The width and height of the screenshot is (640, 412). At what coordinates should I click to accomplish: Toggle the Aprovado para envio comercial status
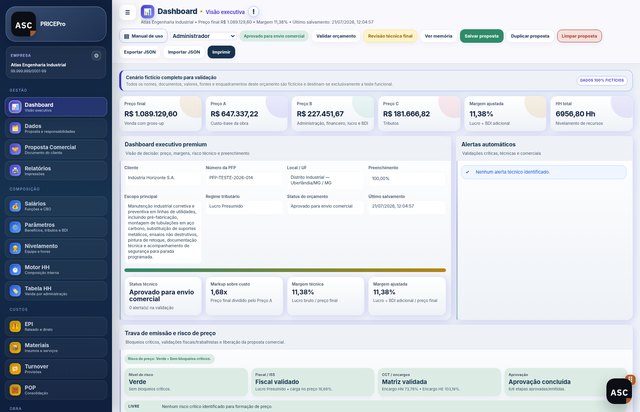[x=274, y=36]
